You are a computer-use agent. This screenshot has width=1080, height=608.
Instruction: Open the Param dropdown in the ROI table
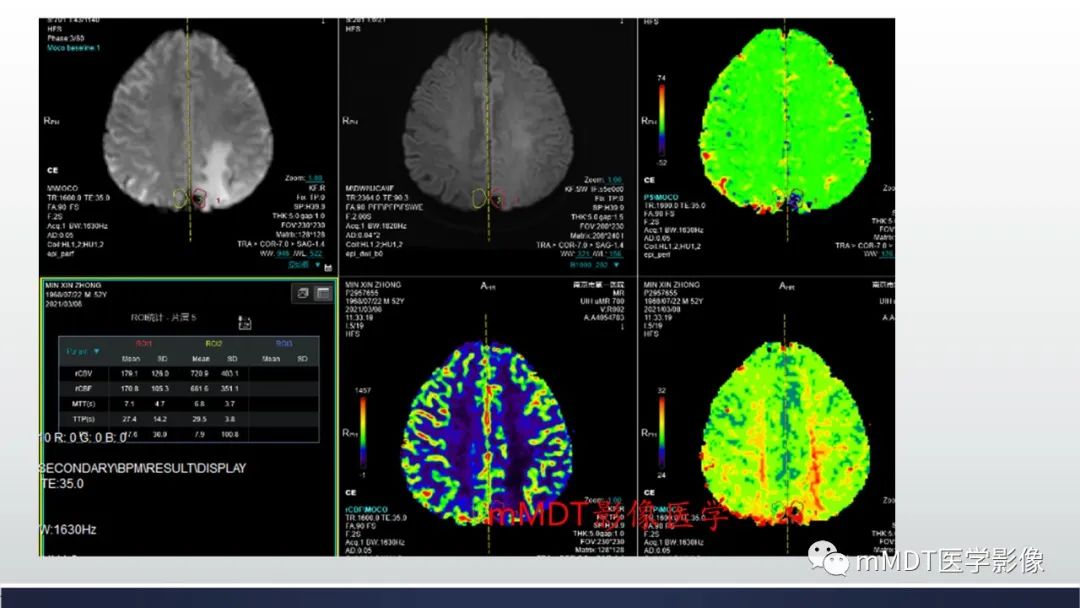[83, 351]
